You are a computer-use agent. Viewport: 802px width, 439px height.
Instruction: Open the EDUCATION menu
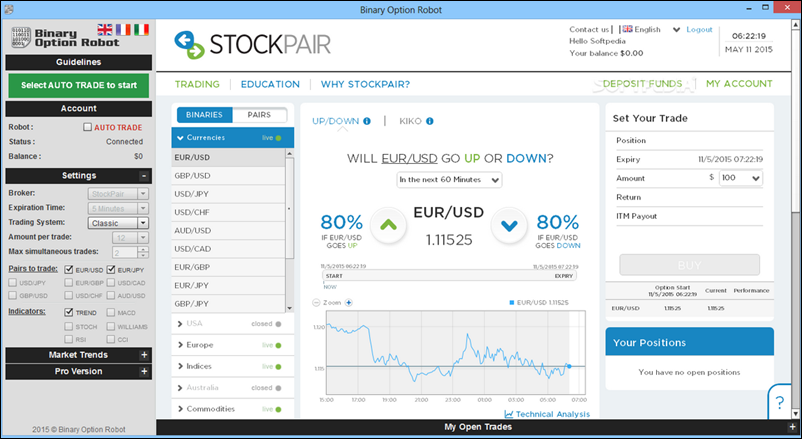(270, 84)
